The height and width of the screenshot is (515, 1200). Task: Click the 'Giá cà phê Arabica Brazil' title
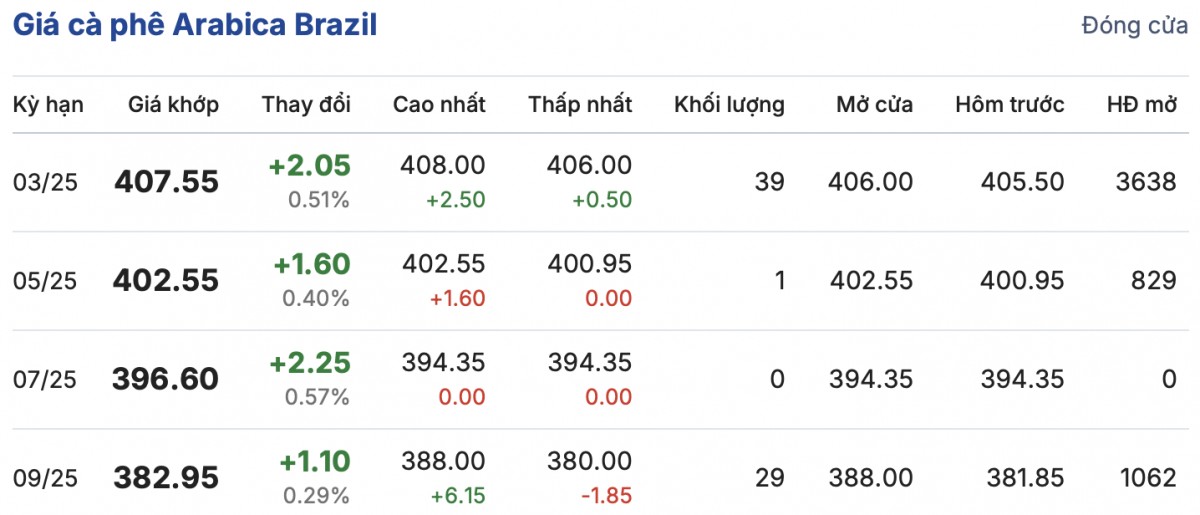pyautogui.click(x=194, y=26)
